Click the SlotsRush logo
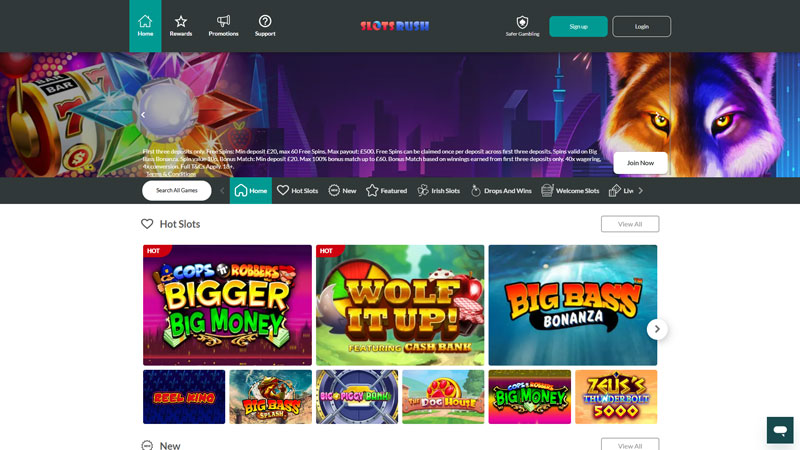The image size is (800, 450). (395, 26)
